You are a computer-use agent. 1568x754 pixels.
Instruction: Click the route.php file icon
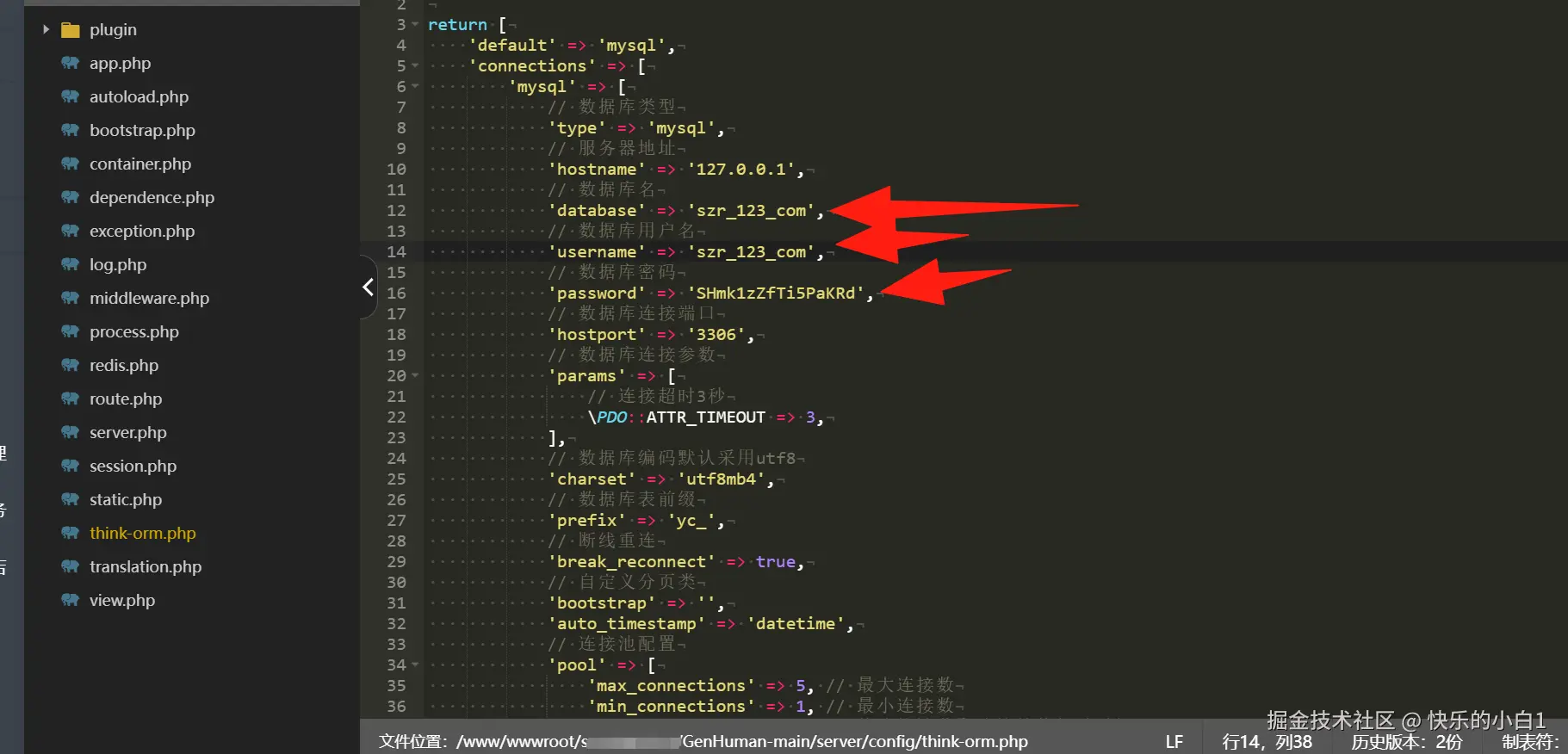point(71,399)
